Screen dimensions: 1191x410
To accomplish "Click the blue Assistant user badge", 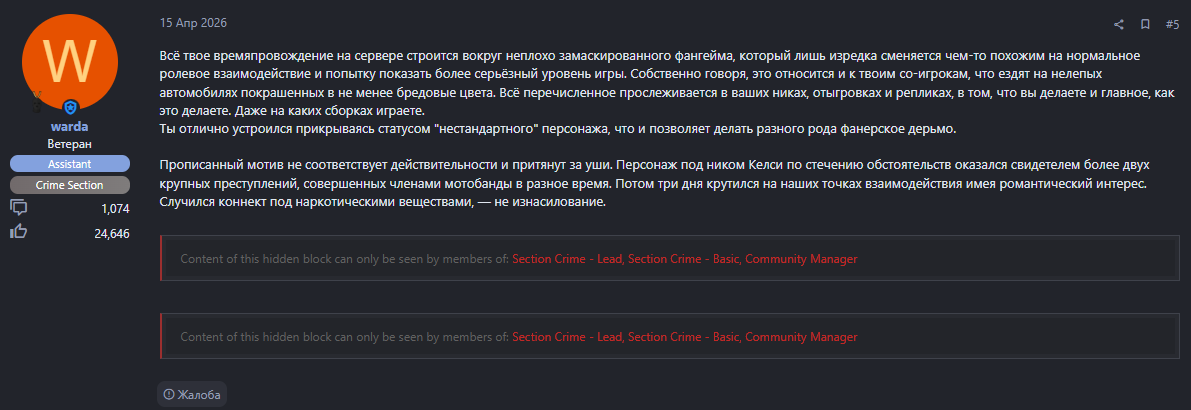I will coord(69,163).
